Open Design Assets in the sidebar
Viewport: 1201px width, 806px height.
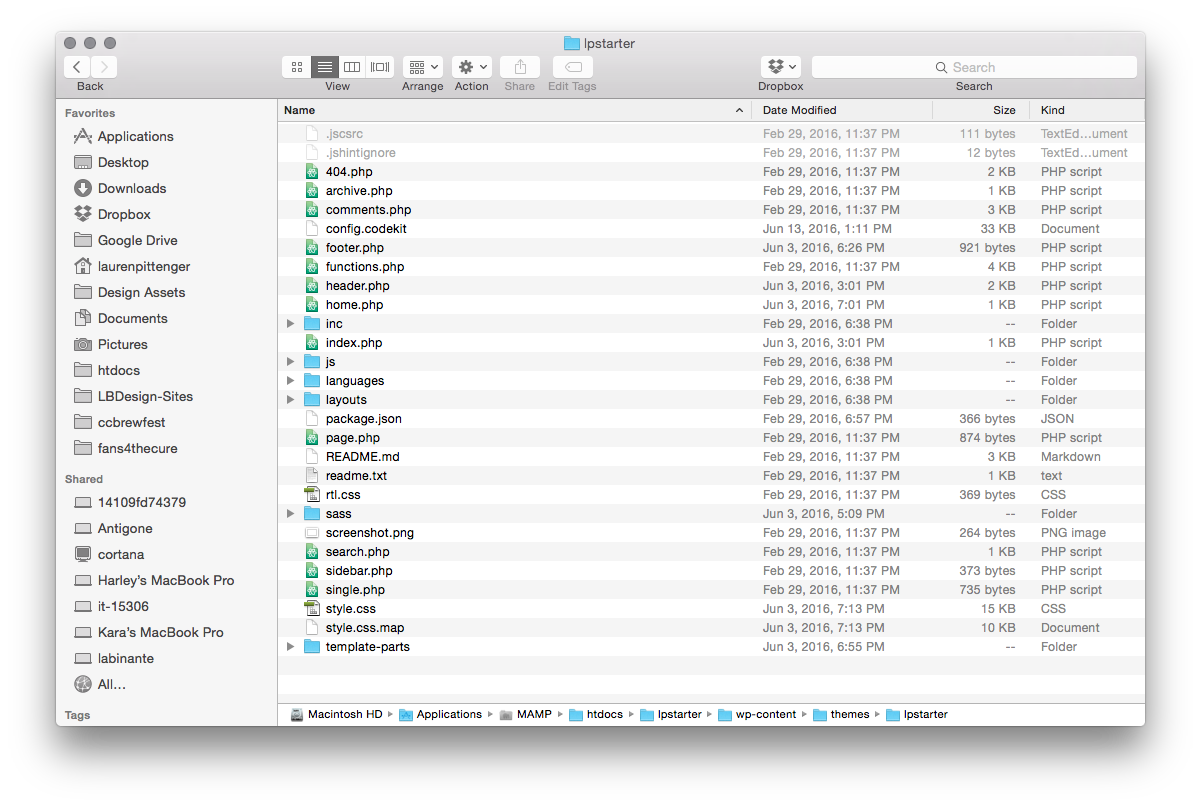141,292
